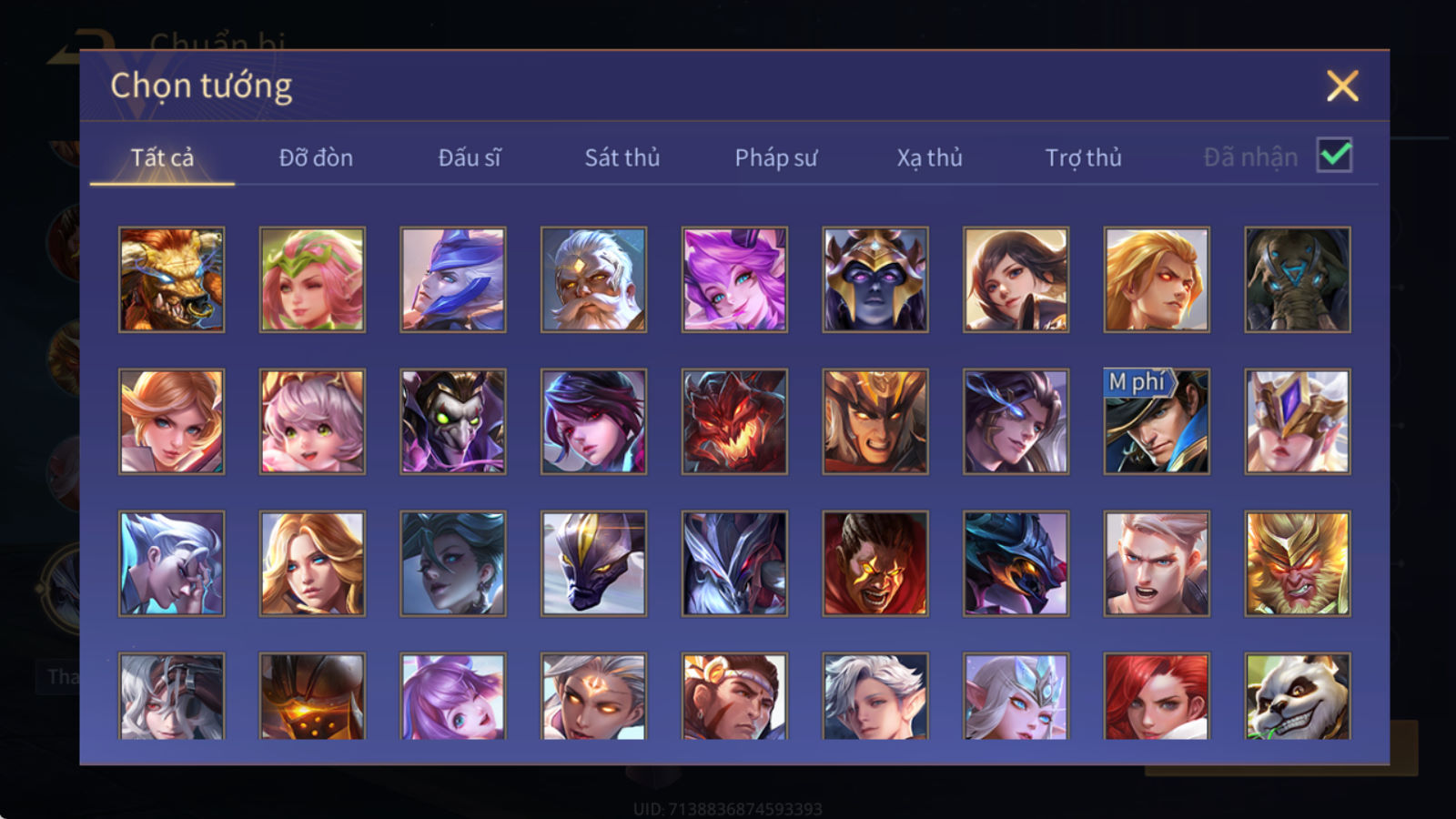
Task: Select the pink-haired girl with green crown
Action: (x=312, y=279)
